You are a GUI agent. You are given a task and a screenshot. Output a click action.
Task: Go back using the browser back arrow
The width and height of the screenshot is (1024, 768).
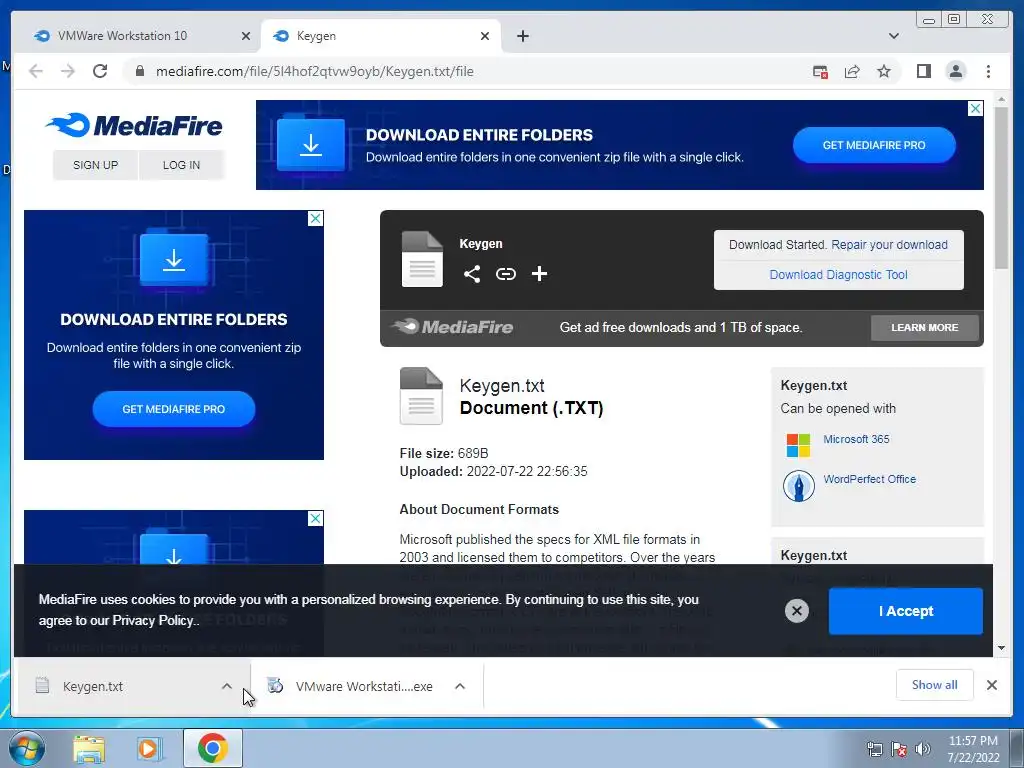point(36,71)
